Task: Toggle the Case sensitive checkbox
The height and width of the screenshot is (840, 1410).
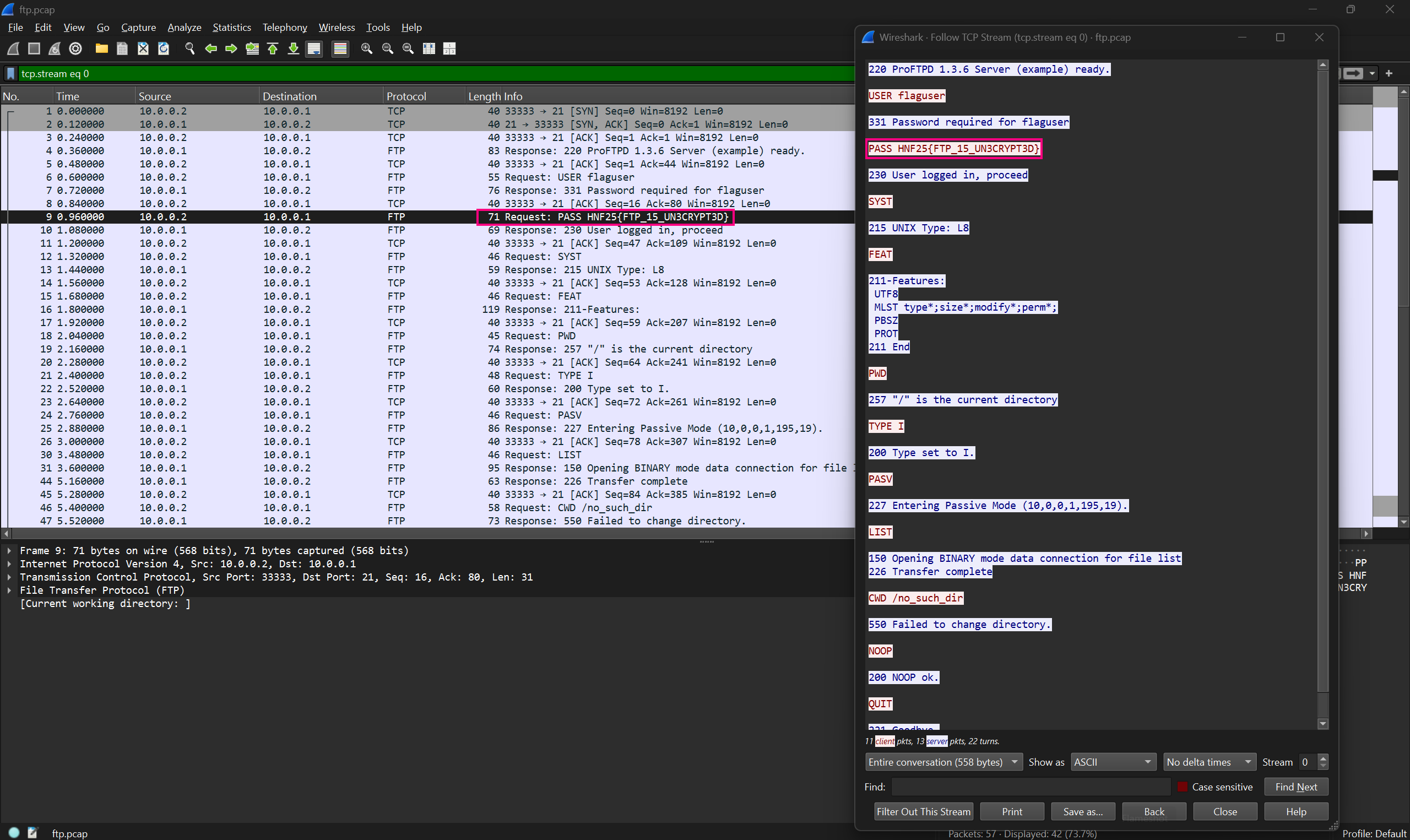Action: click(1183, 787)
